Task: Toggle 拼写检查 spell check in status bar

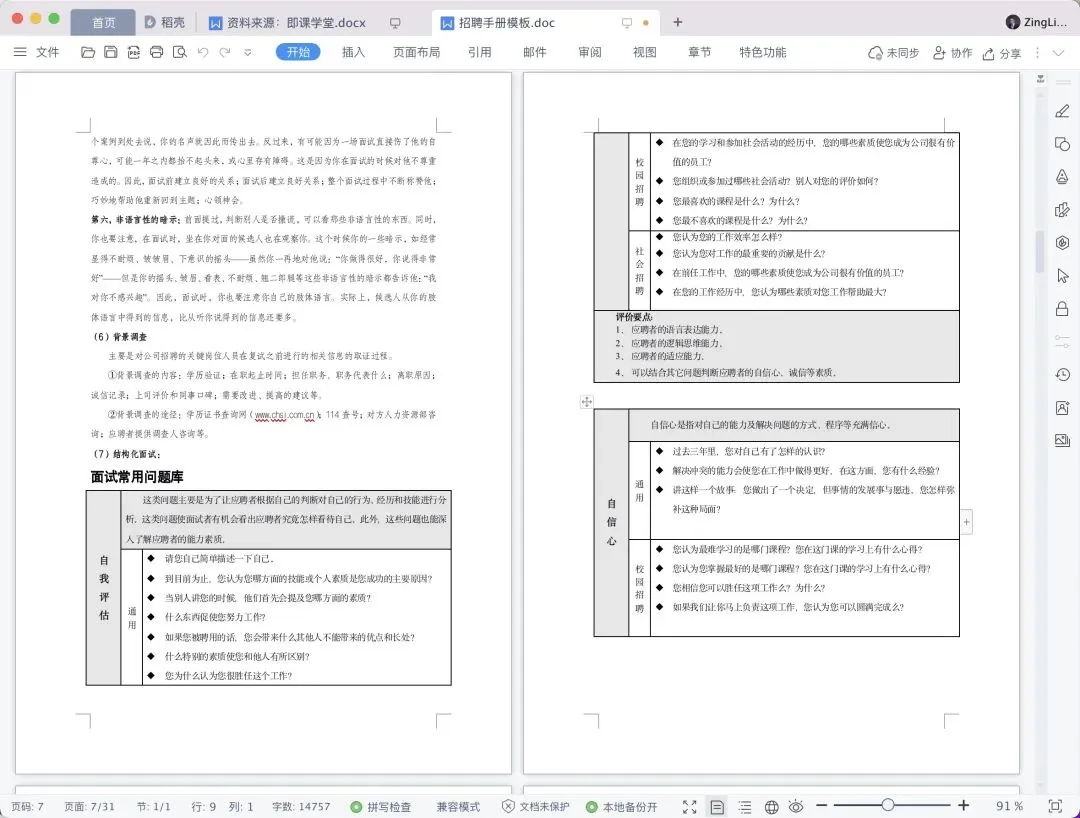Action: 381,806
